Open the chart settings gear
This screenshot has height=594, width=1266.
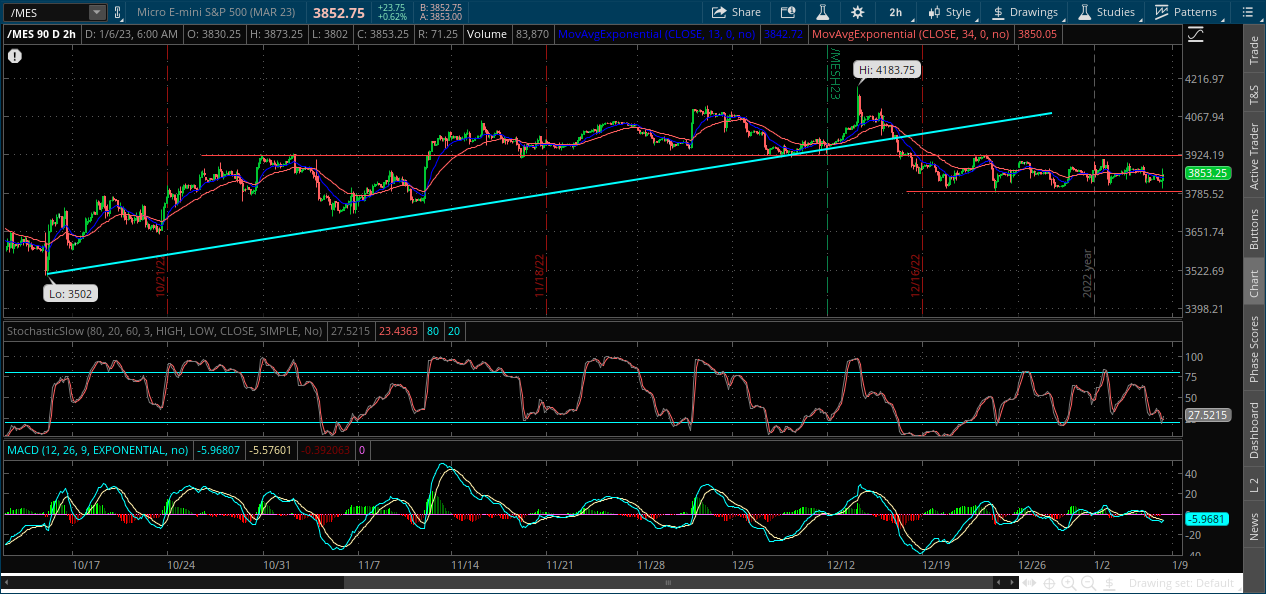click(x=857, y=12)
